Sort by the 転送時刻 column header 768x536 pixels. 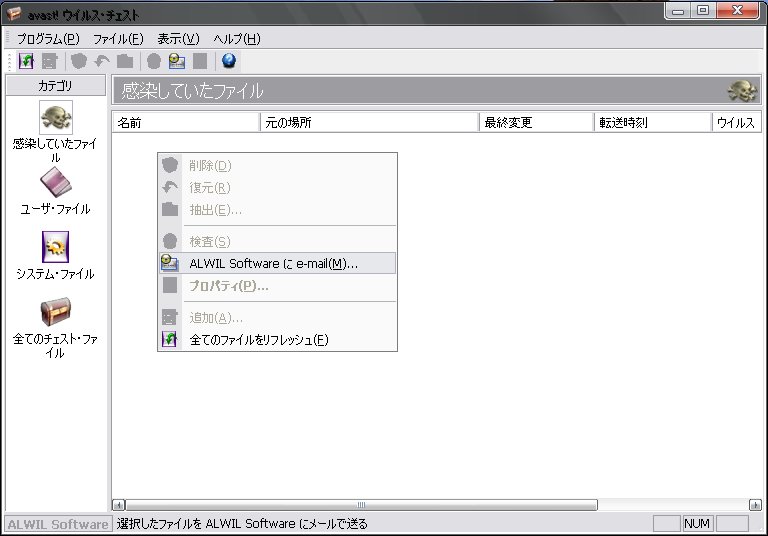pos(653,122)
